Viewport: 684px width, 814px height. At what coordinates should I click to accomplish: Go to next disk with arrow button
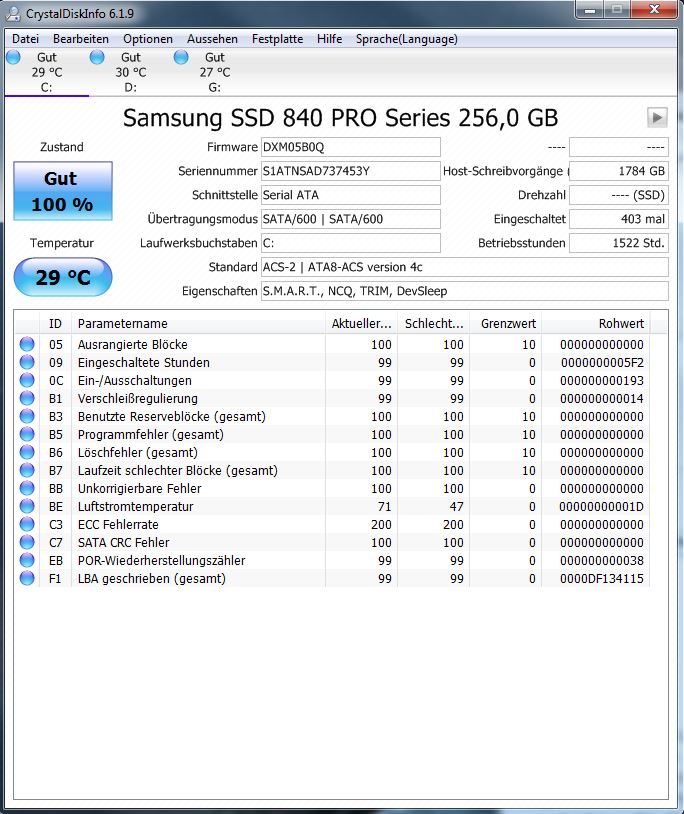click(657, 117)
